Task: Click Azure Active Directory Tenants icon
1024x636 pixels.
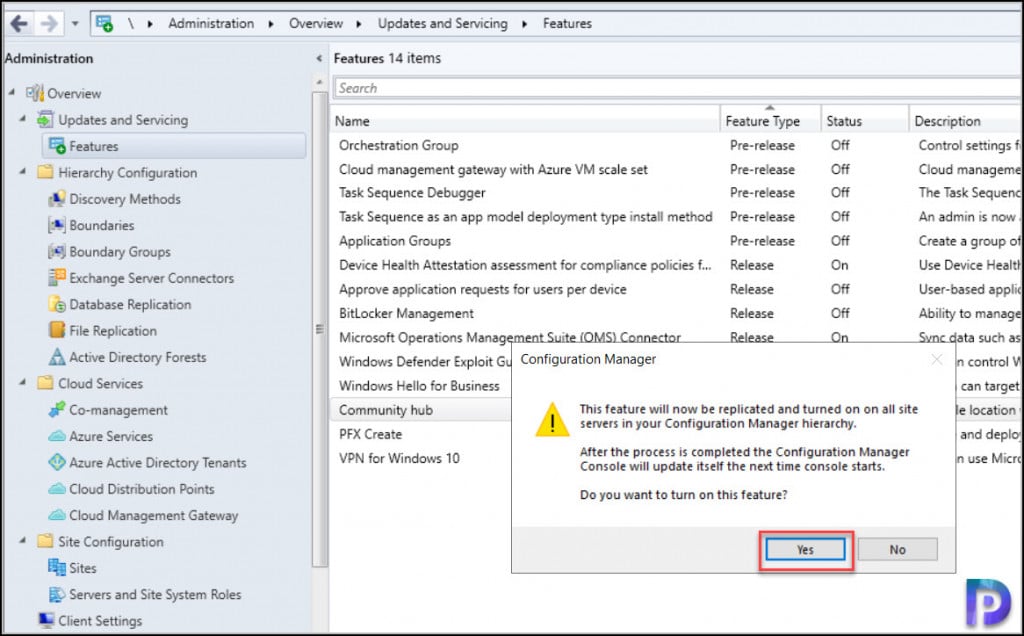Action: click(x=57, y=462)
